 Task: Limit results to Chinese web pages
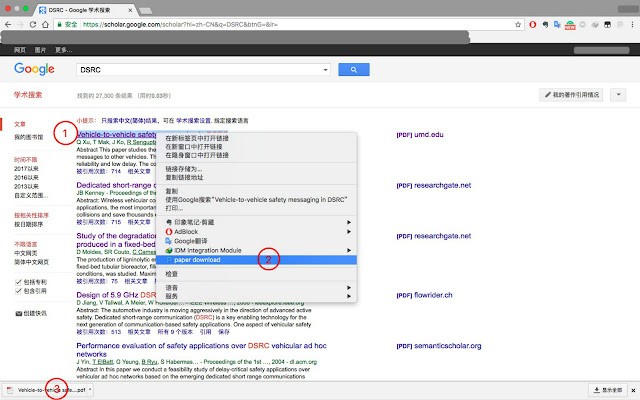pos(26,253)
